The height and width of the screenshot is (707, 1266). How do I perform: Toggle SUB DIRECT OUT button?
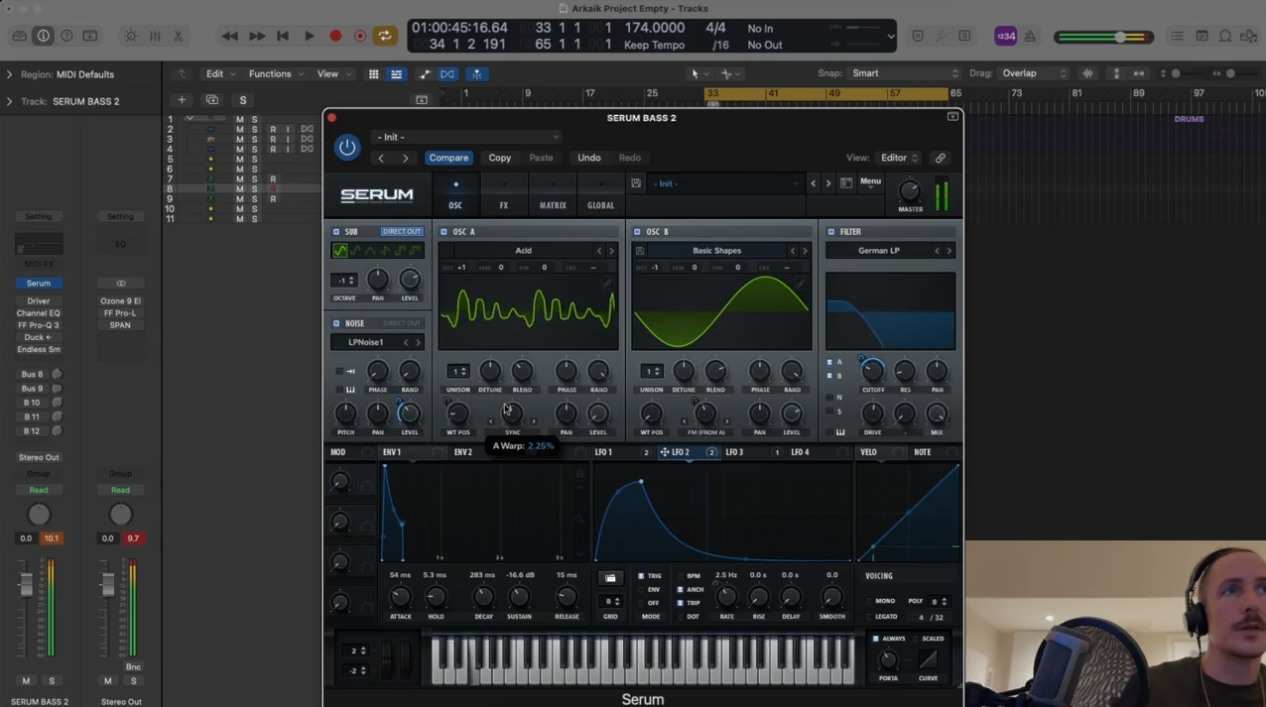401,232
